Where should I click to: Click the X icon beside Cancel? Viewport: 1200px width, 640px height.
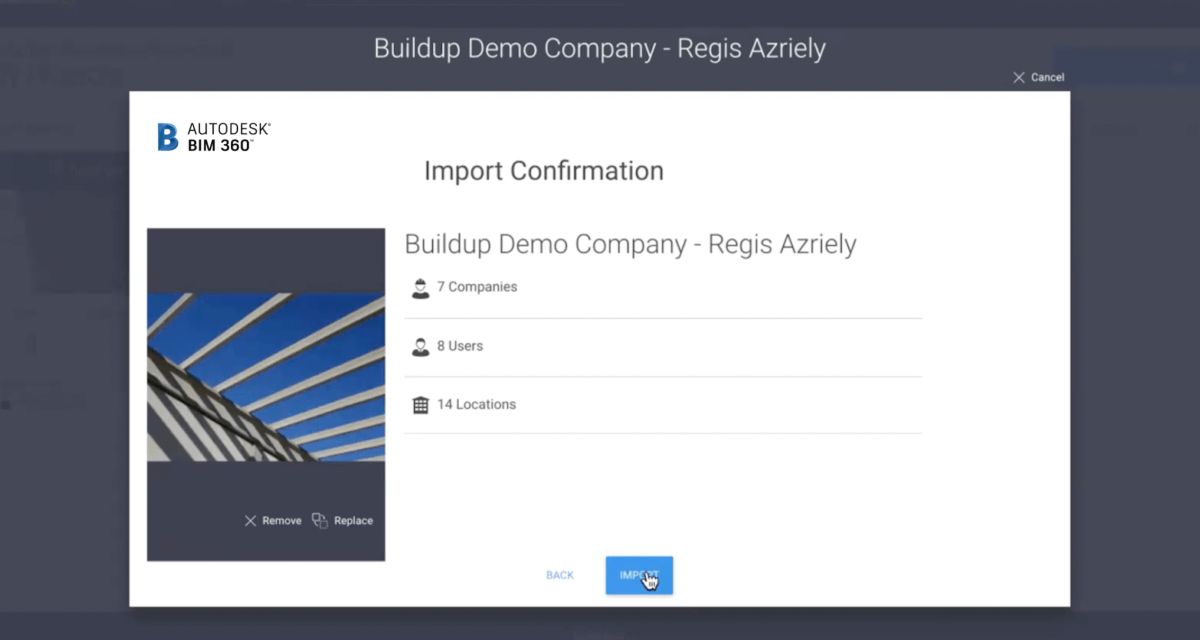click(x=1019, y=77)
